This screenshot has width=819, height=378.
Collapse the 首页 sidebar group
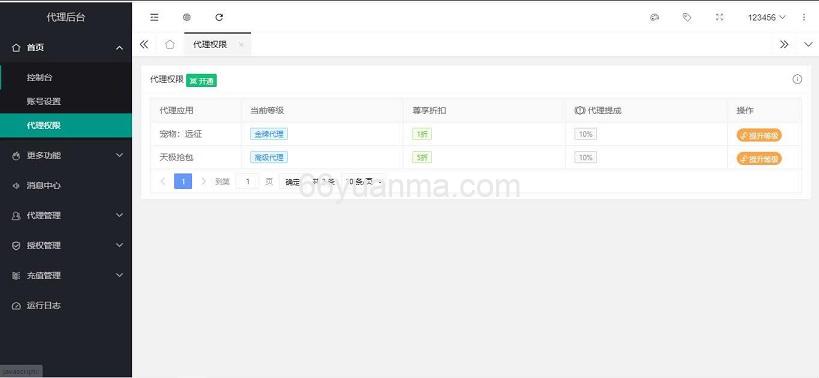pos(66,48)
